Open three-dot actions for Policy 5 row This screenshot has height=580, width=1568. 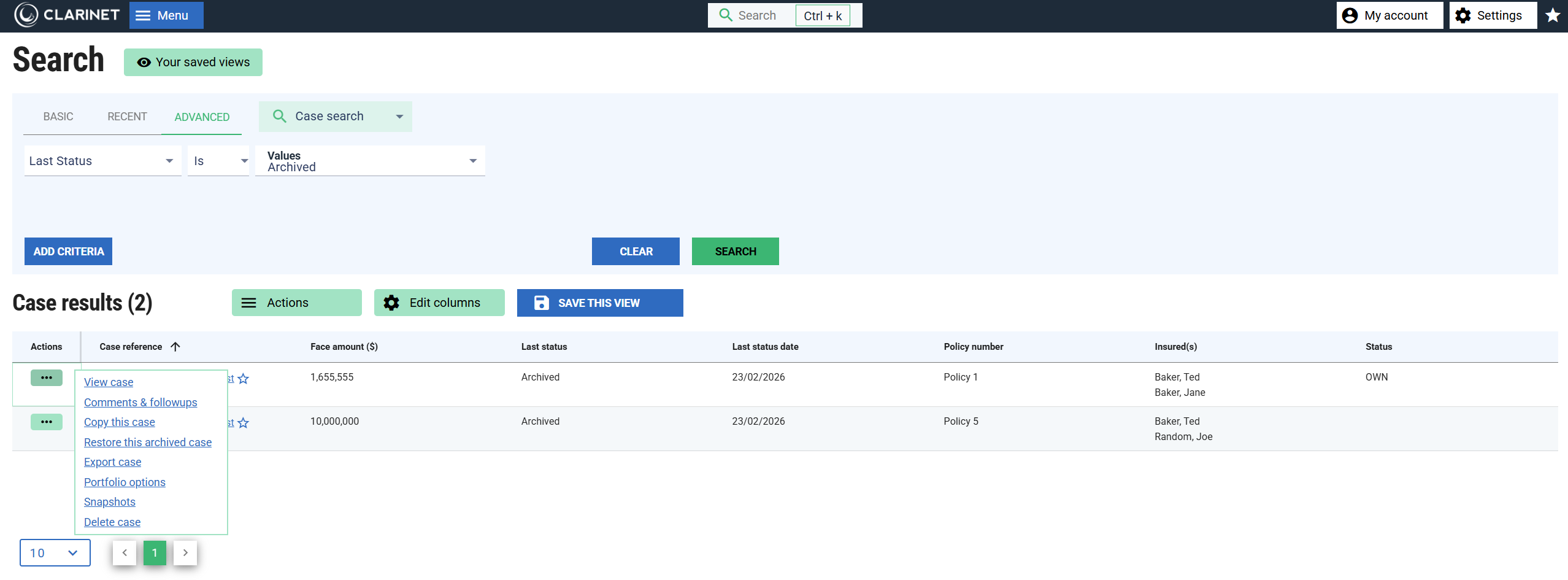[47, 422]
